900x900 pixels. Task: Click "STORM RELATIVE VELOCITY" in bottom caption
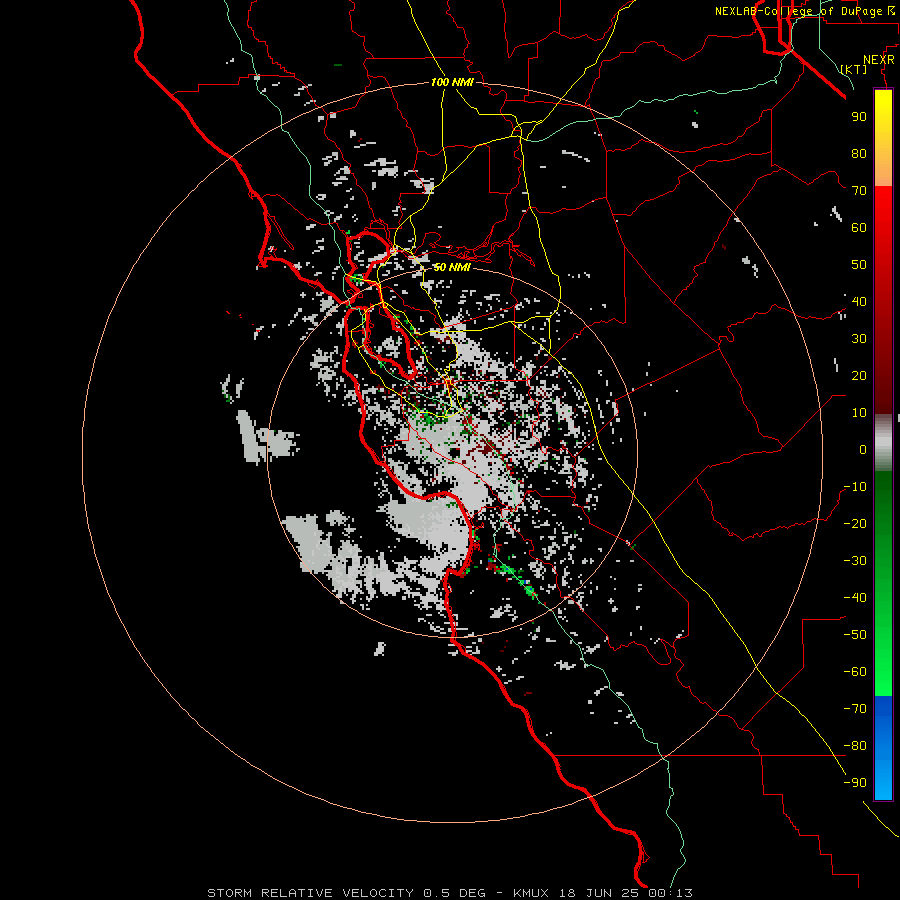(311, 893)
